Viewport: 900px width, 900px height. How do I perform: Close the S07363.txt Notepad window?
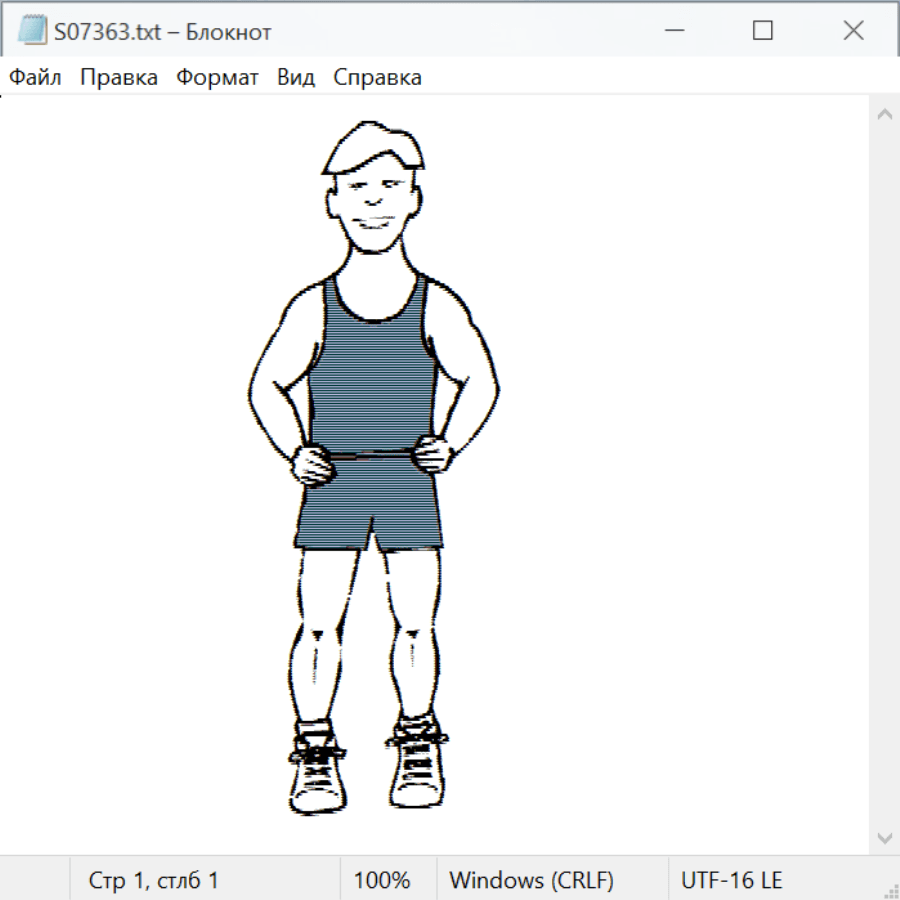853,31
